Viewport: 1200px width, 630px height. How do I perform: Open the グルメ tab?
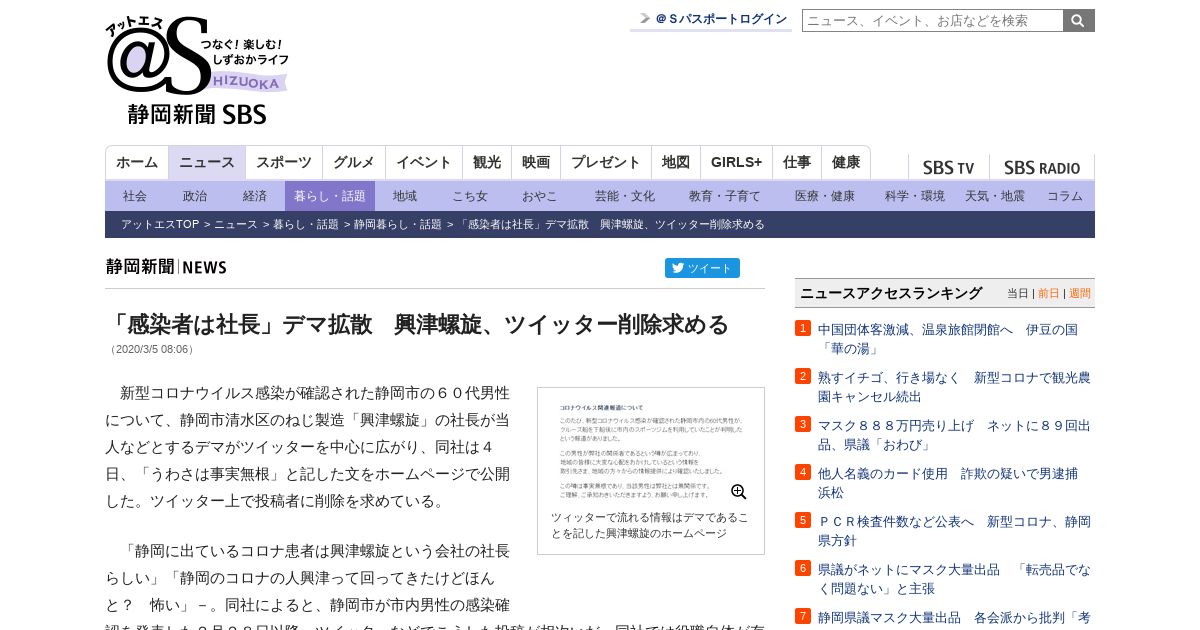coord(354,163)
